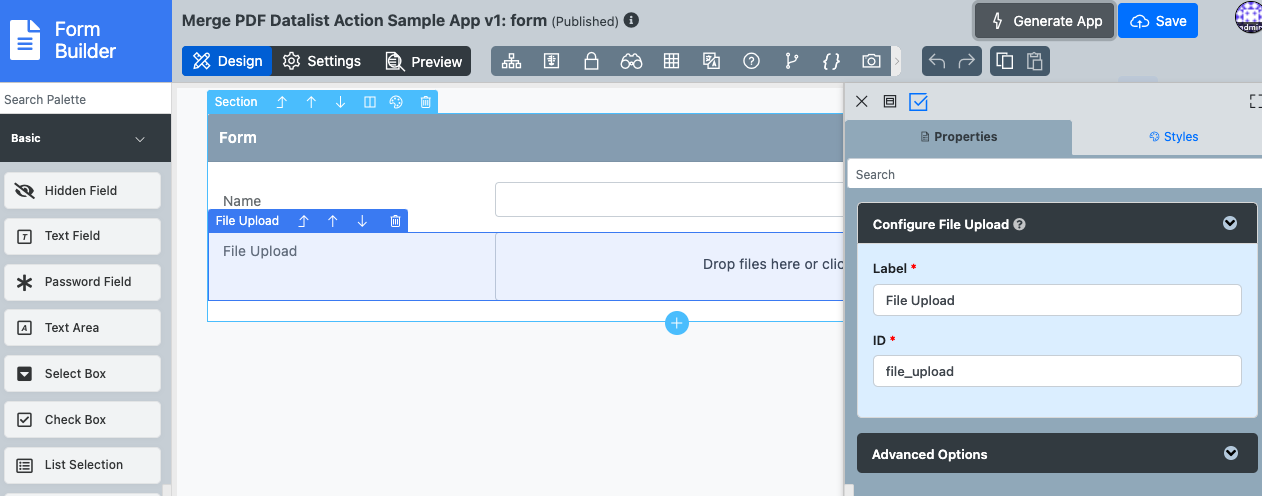Open the curly braces JSON definition icon
1262x496 pixels.
pyautogui.click(x=830, y=61)
